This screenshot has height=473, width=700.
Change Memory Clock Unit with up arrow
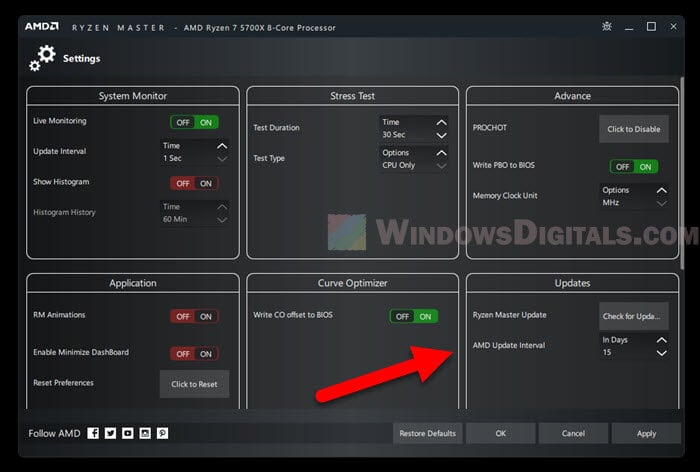tap(662, 191)
